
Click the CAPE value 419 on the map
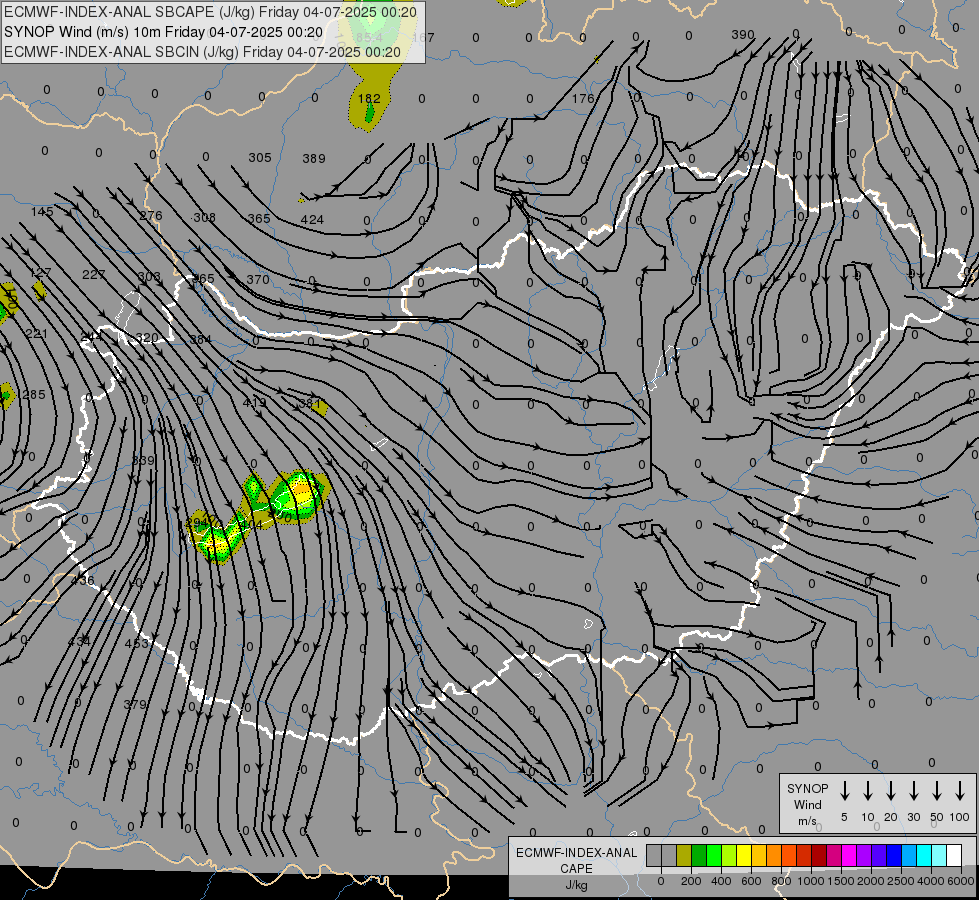pos(255,402)
